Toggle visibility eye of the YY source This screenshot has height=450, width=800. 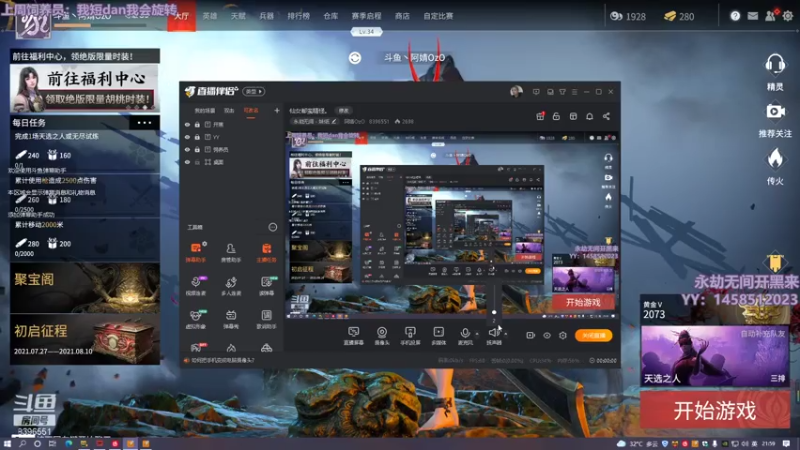coord(187,137)
